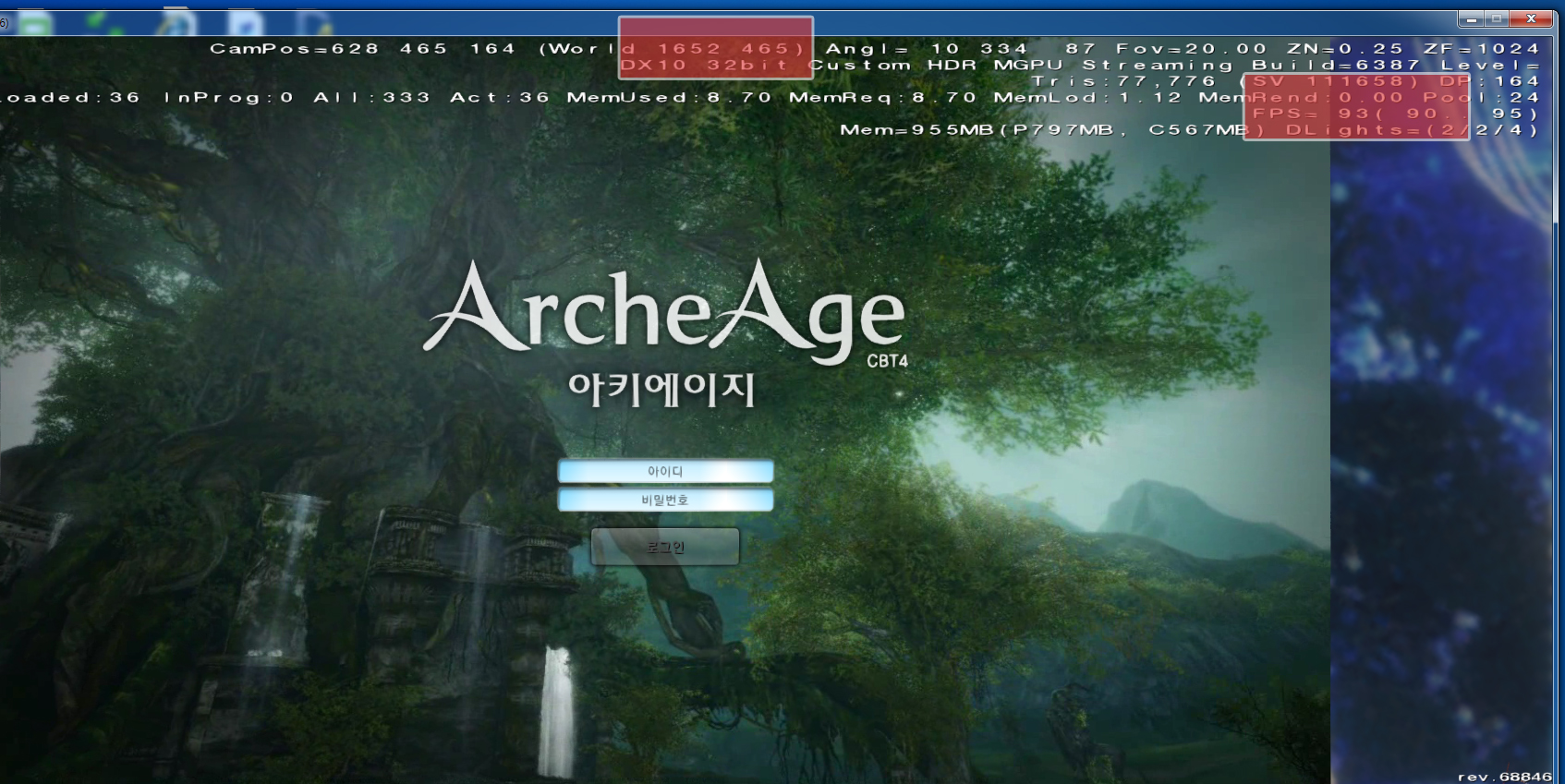Click the CamPos=628 465 164 readout
The height and width of the screenshot is (784, 1565).
[362, 48]
